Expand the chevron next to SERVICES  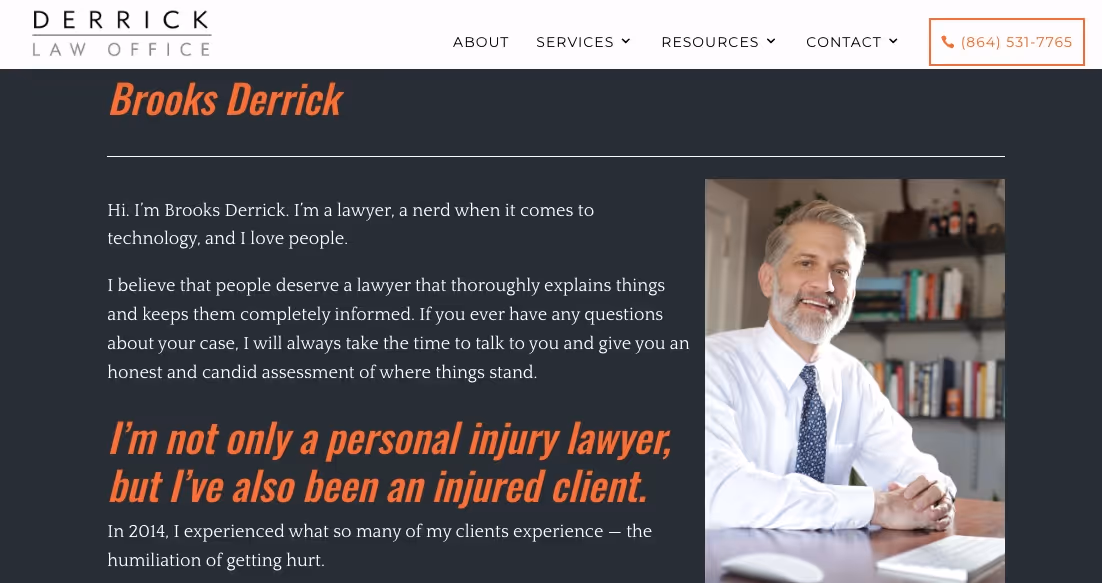pyautogui.click(x=625, y=41)
